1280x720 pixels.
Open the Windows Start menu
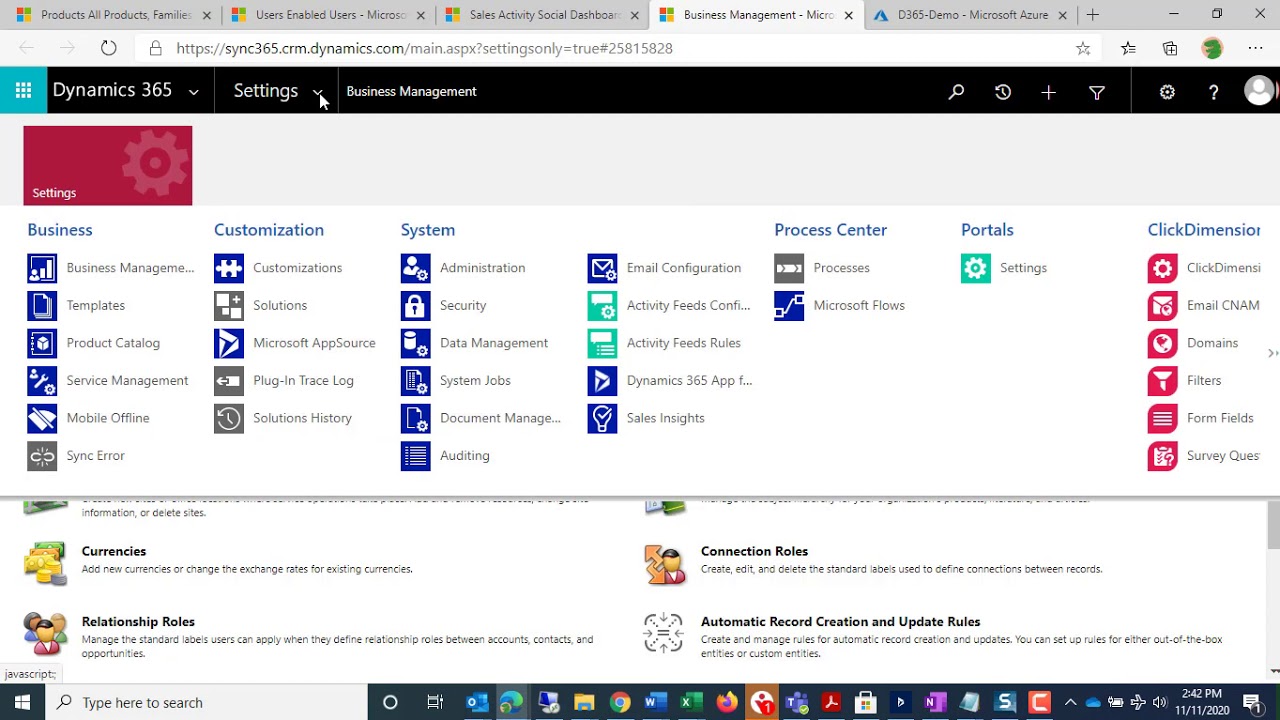pyautogui.click(x=22, y=702)
